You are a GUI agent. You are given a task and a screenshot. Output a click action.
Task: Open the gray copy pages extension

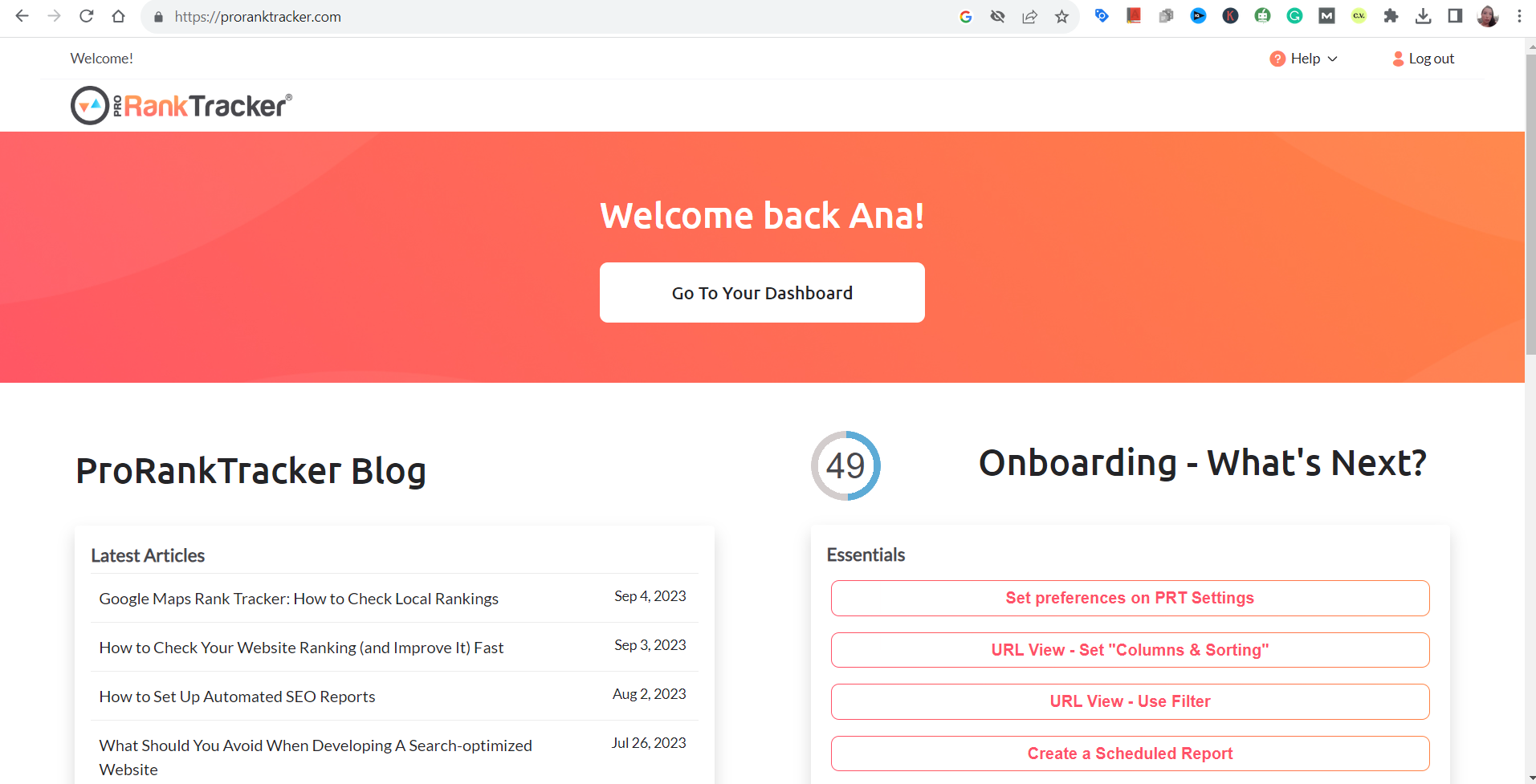[1166, 15]
